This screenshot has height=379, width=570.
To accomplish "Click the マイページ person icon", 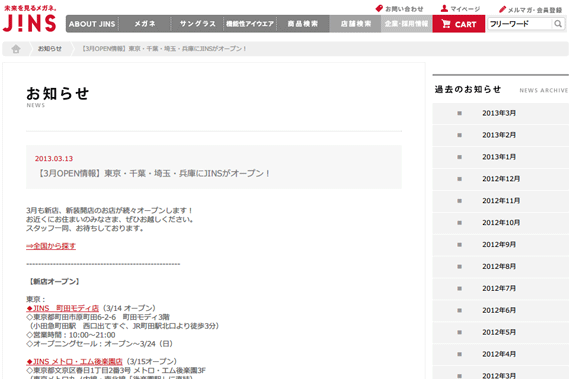I will click(x=444, y=8).
